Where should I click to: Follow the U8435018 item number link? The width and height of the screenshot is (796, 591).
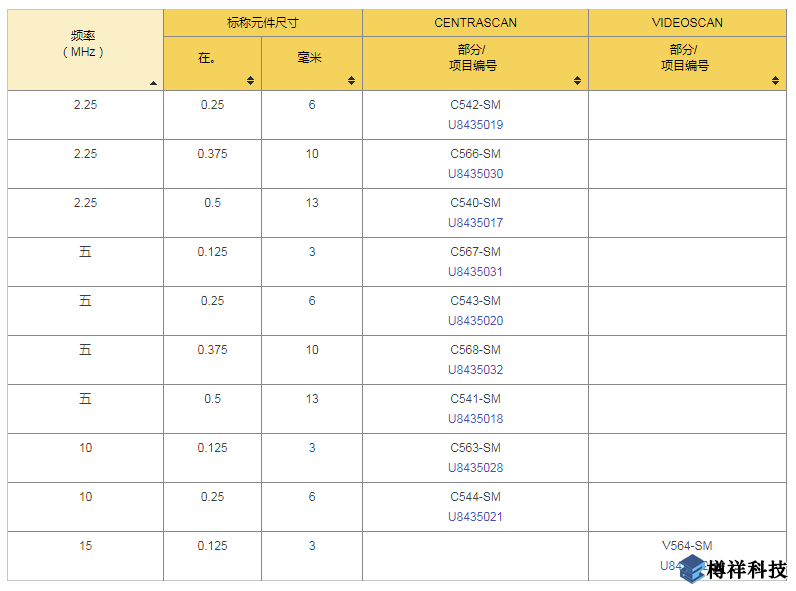[x=475, y=419]
